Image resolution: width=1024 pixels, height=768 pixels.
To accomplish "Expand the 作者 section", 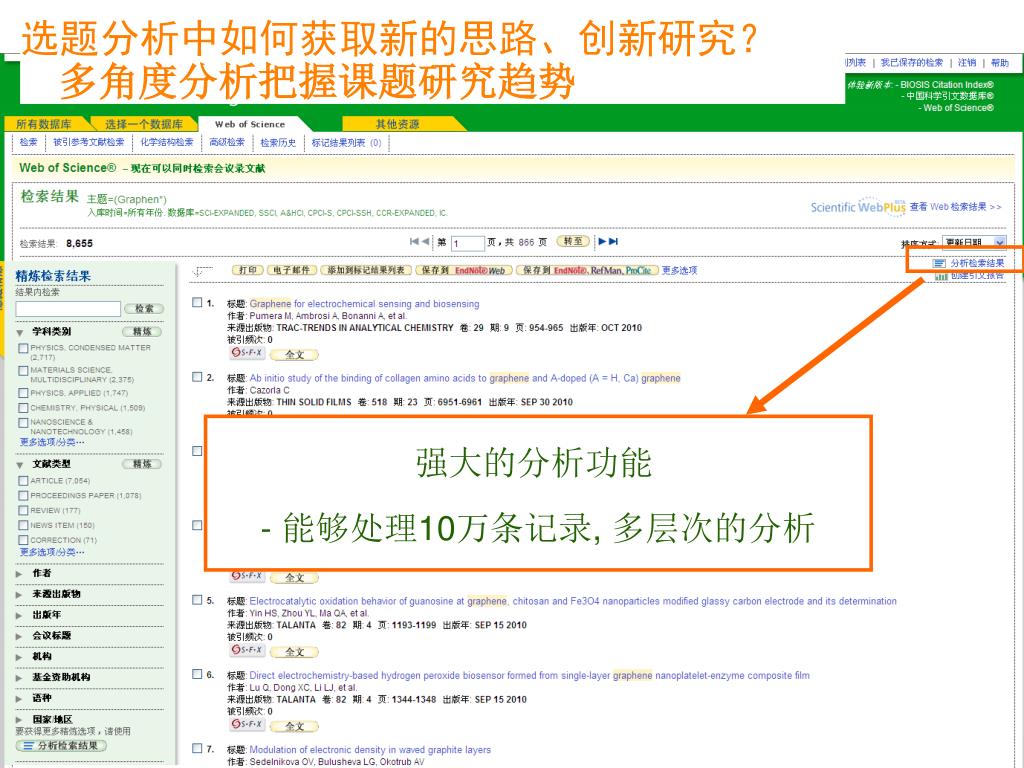I will click(20, 573).
